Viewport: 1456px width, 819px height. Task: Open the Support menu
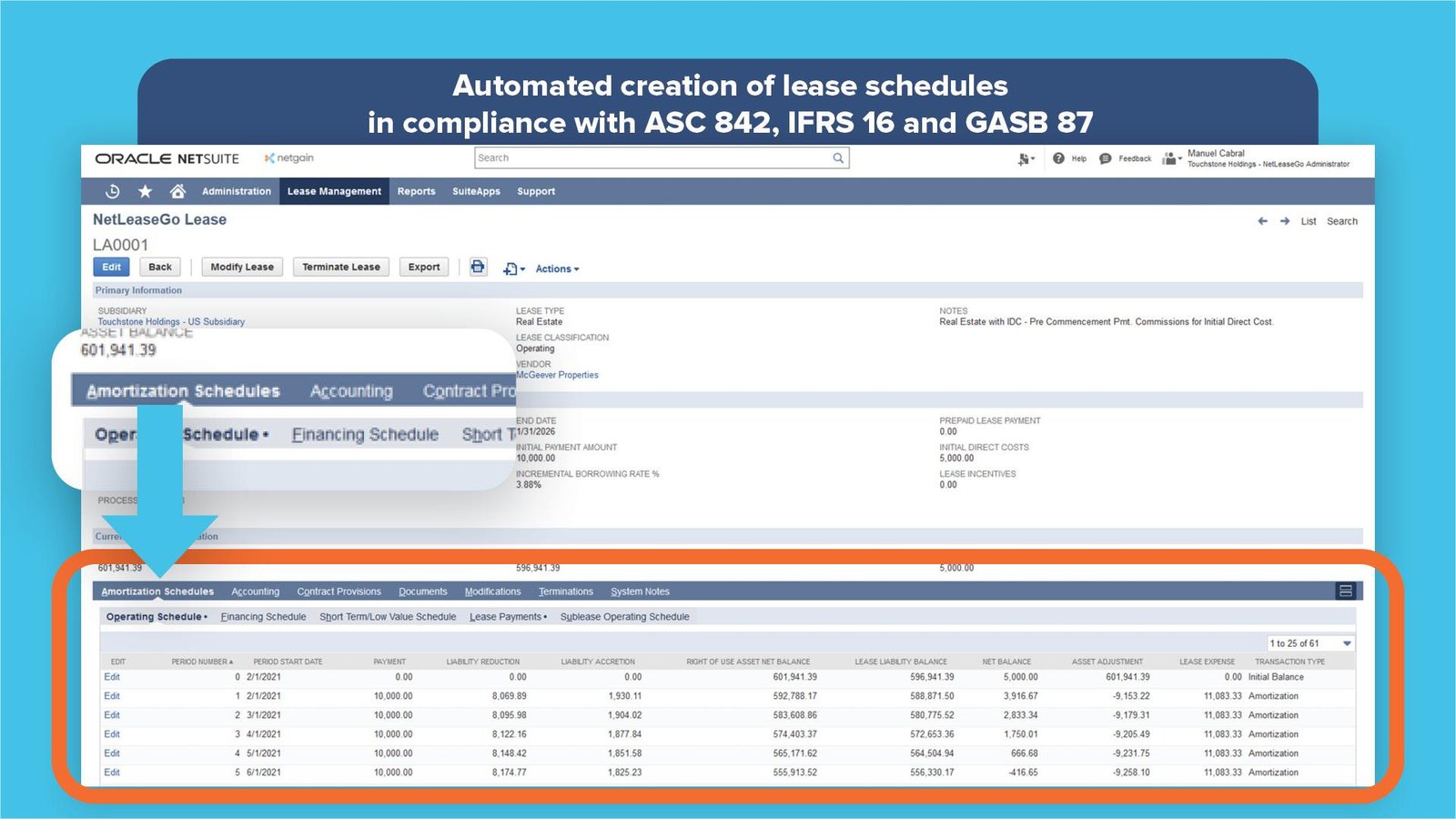536,191
